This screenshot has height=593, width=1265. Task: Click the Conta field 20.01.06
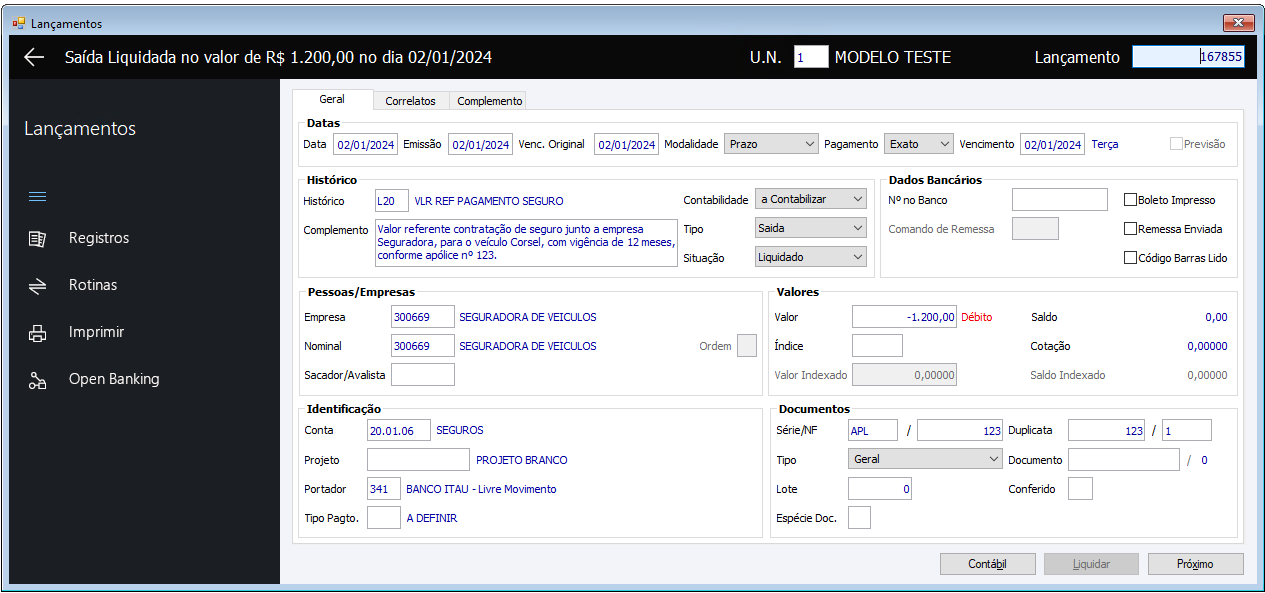click(x=399, y=430)
